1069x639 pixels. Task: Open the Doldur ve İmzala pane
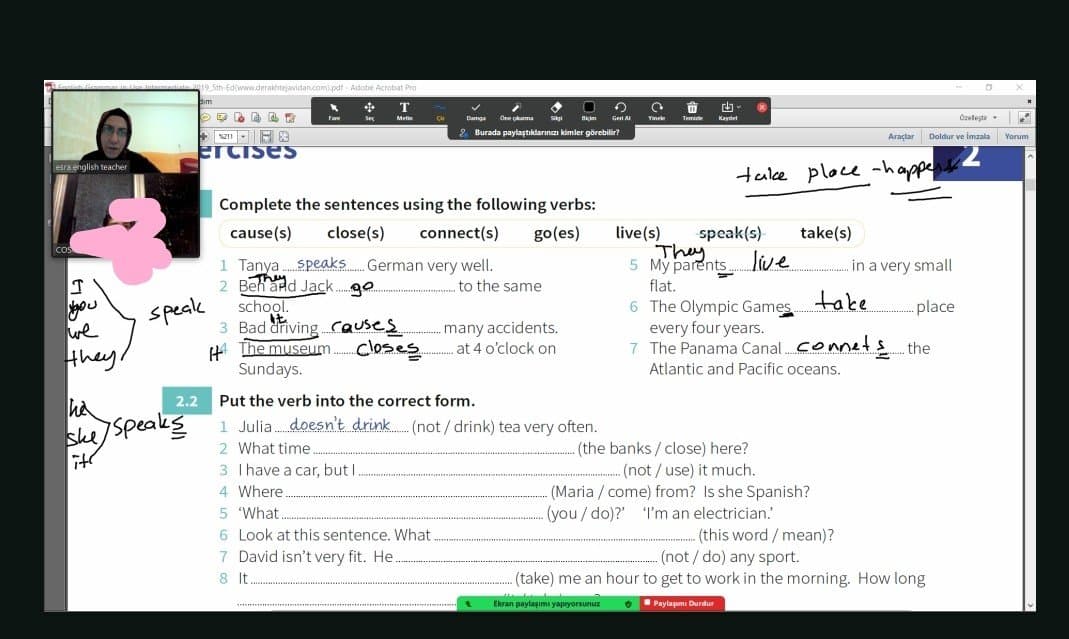coord(959,136)
